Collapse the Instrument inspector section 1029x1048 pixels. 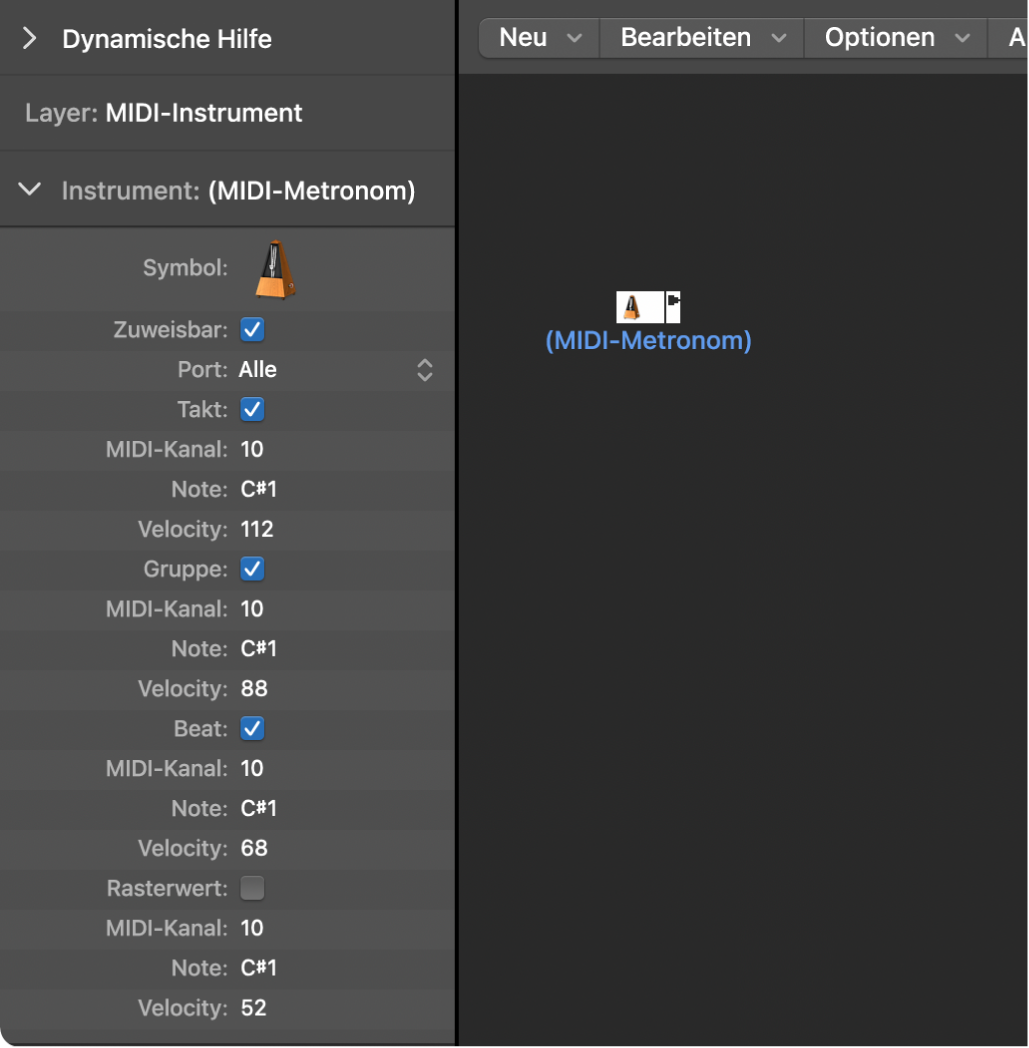click(30, 189)
